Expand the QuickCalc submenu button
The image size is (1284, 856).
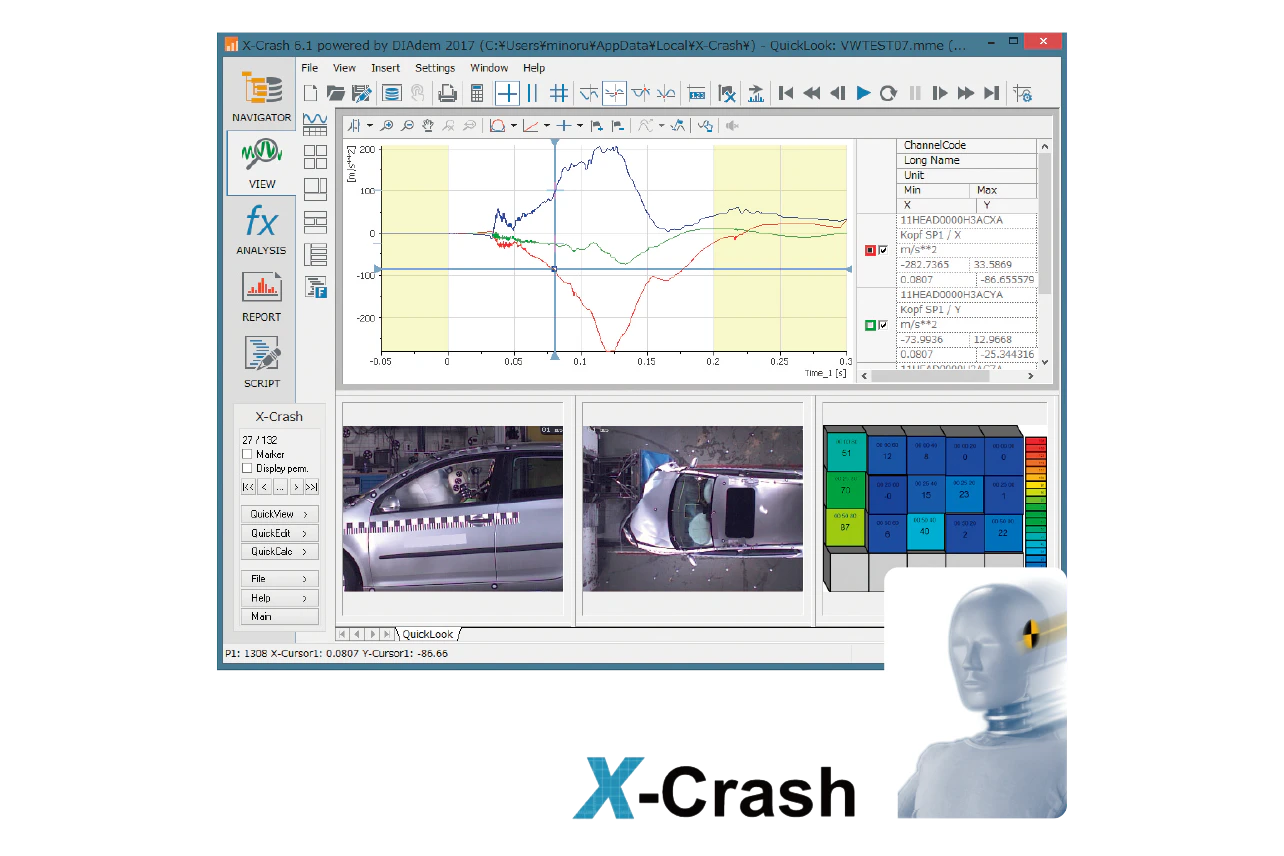coord(279,551)
